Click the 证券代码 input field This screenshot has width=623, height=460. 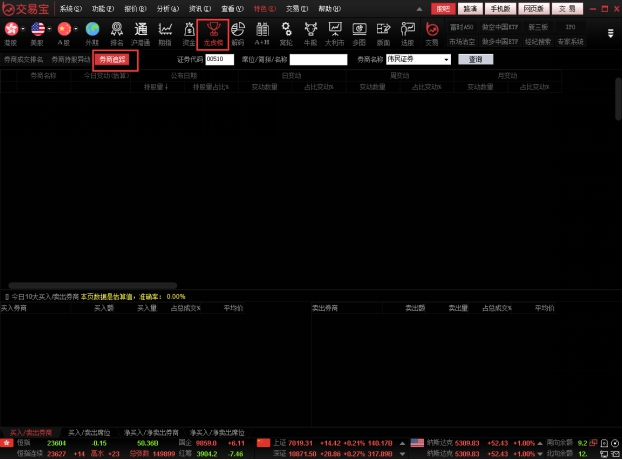pyautogui.click(x=219, y=59)
